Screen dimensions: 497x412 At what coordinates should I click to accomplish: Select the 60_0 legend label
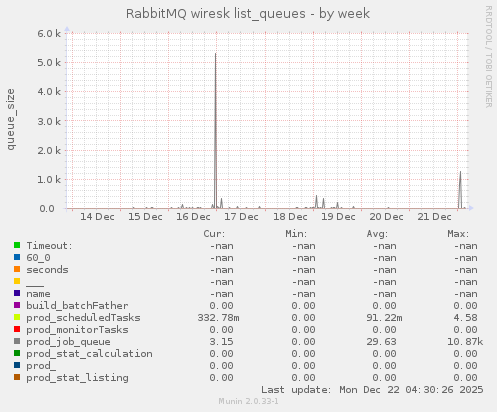[38, 258]
